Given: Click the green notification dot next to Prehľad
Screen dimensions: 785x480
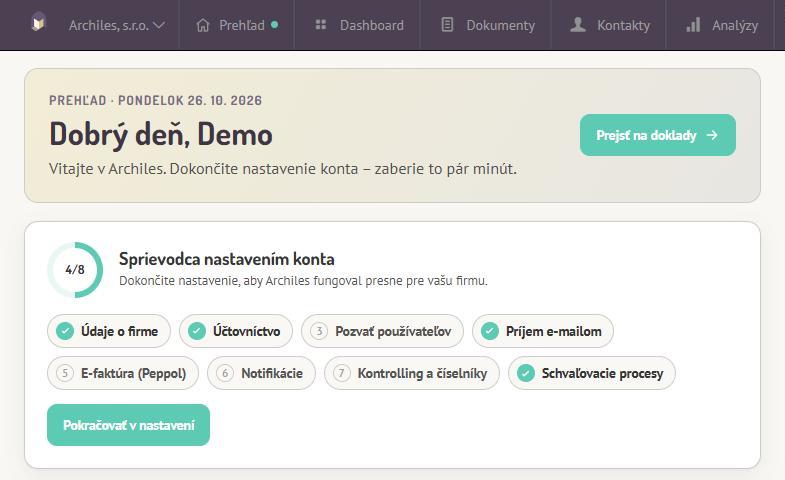Looking at the screenshot, I should 274,25.
